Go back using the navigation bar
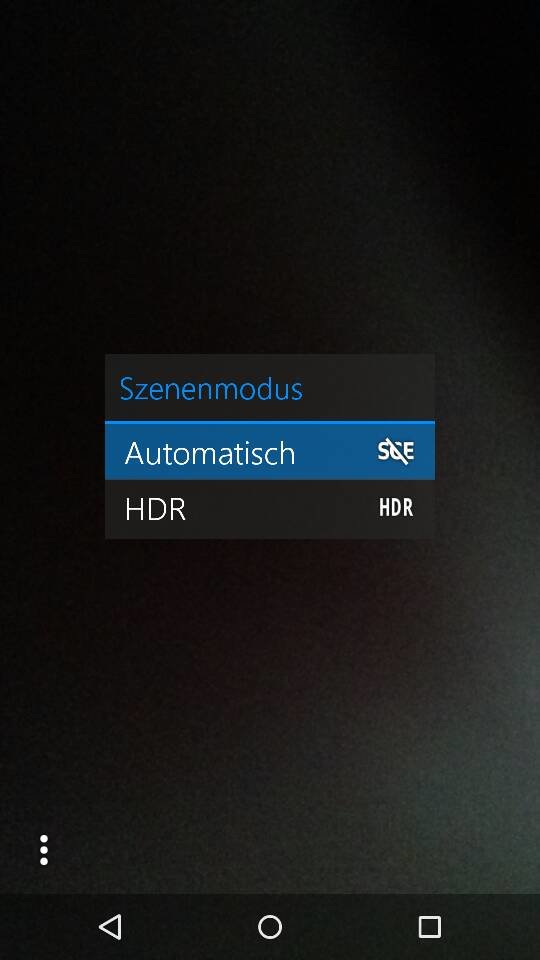Screen dimensions: 540x960 (110, 927)
